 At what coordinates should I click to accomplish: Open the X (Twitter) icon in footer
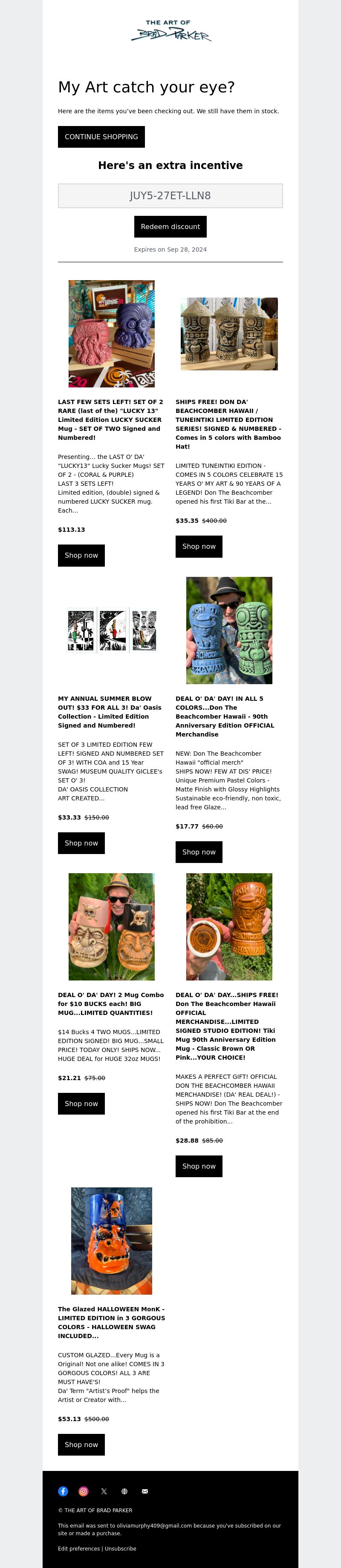[104, 1491]
